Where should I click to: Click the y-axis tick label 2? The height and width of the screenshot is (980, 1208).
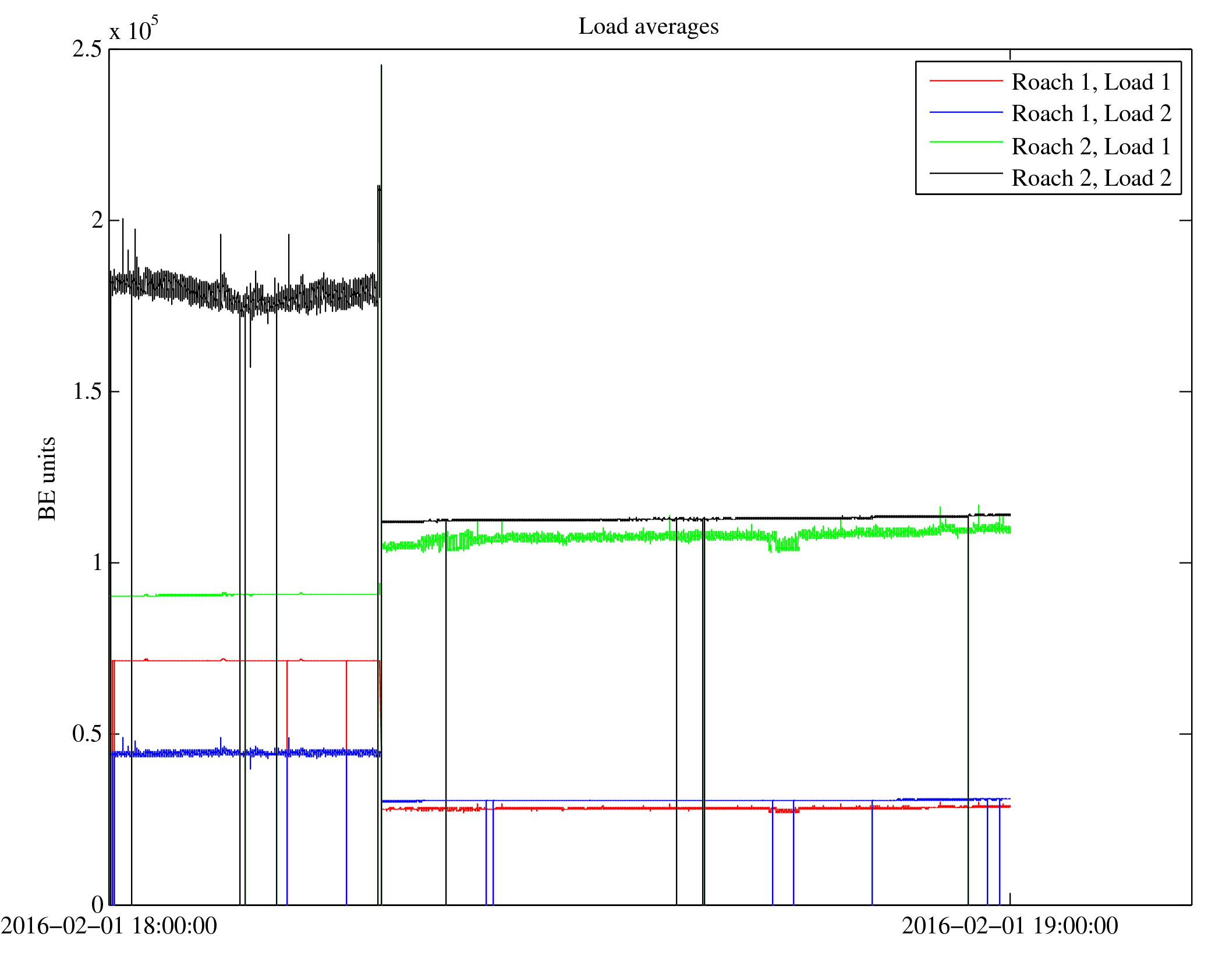coord(97,220)
